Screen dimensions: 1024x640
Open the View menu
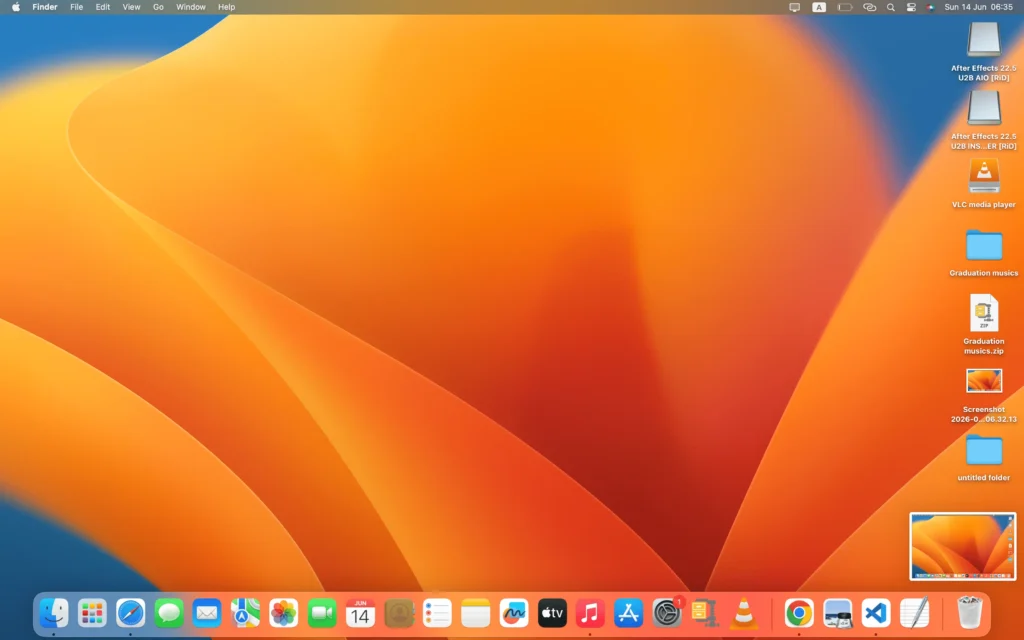[131, 7]
